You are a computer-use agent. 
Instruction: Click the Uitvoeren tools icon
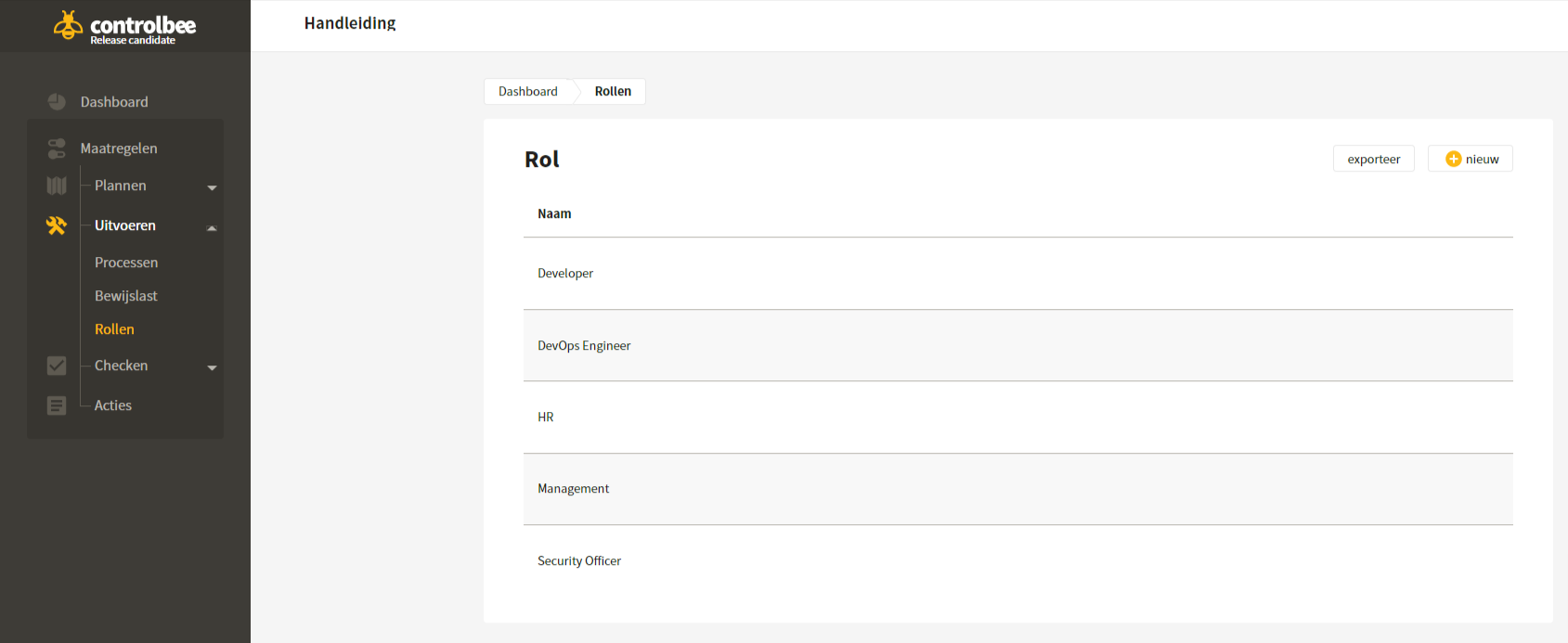coord(57,225)
